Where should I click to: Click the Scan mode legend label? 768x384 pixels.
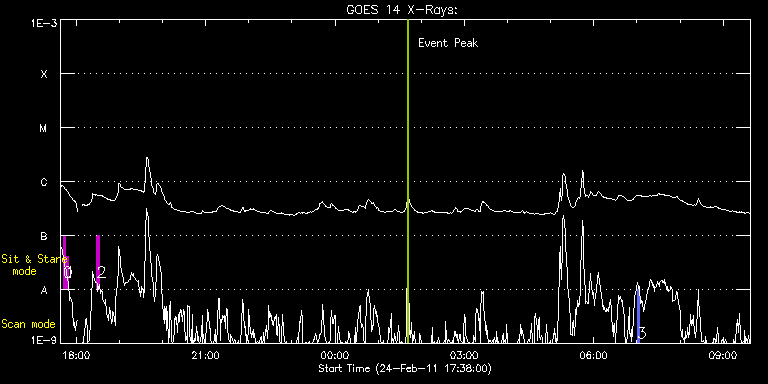28,324
